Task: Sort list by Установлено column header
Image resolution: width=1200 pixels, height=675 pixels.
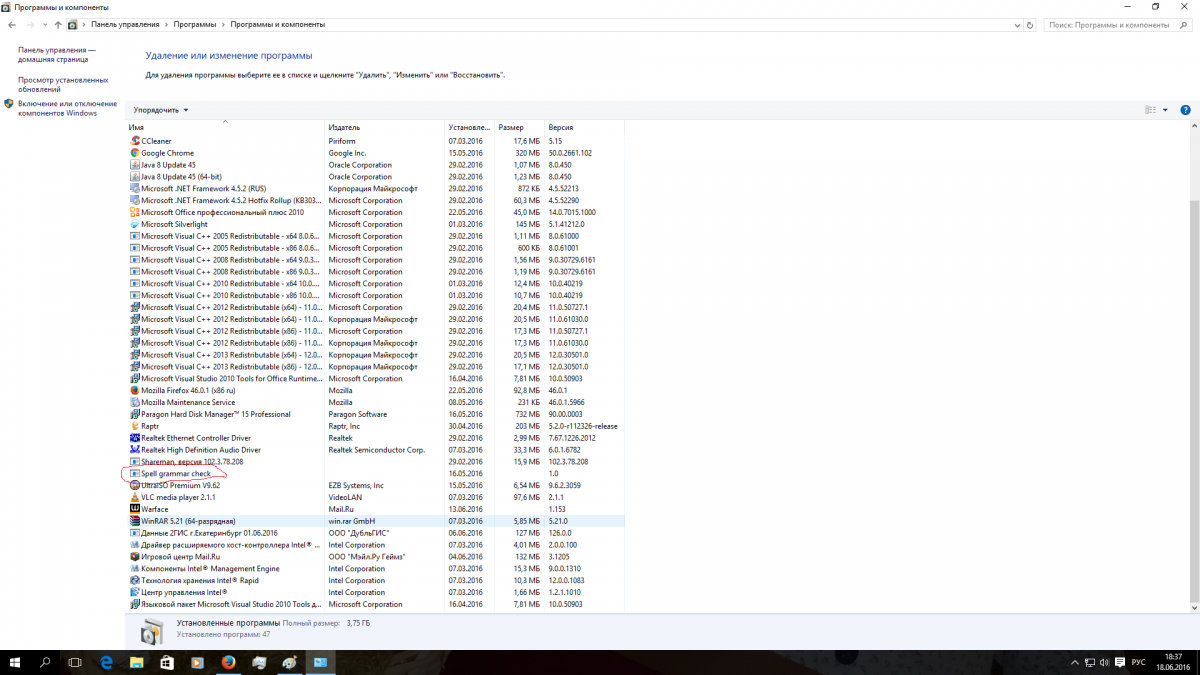Action: coord(470,128)
